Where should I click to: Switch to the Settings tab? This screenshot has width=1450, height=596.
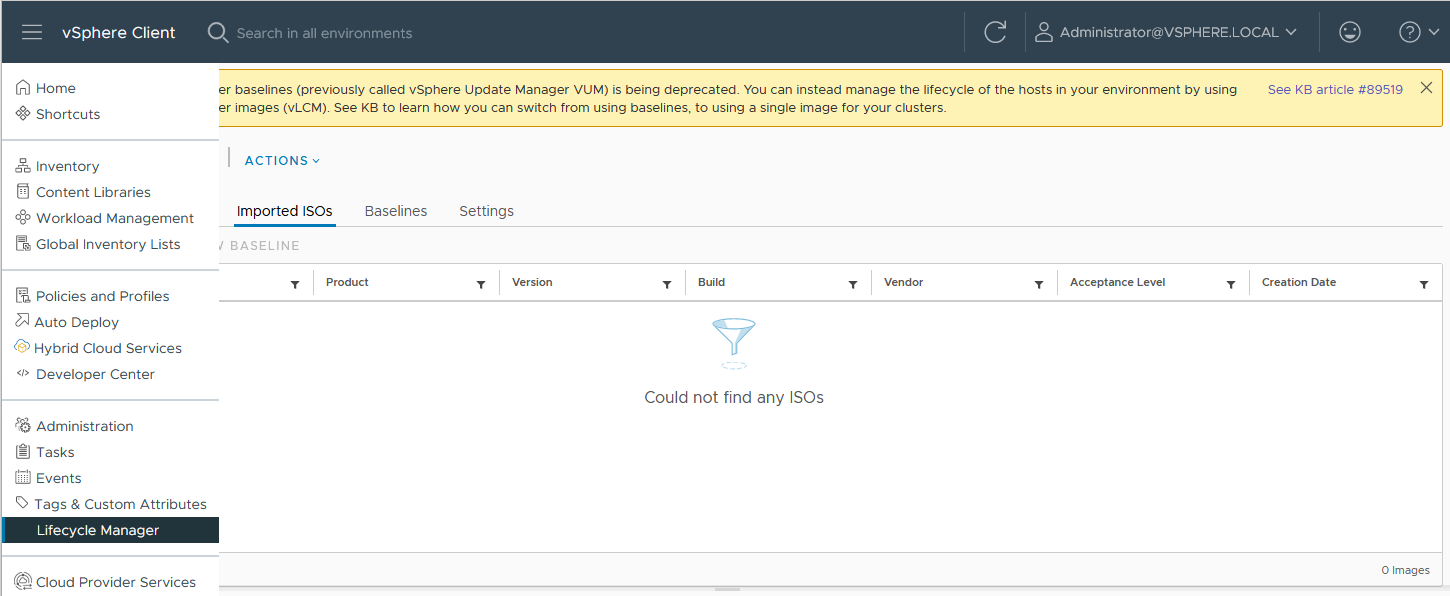(486, 211)
